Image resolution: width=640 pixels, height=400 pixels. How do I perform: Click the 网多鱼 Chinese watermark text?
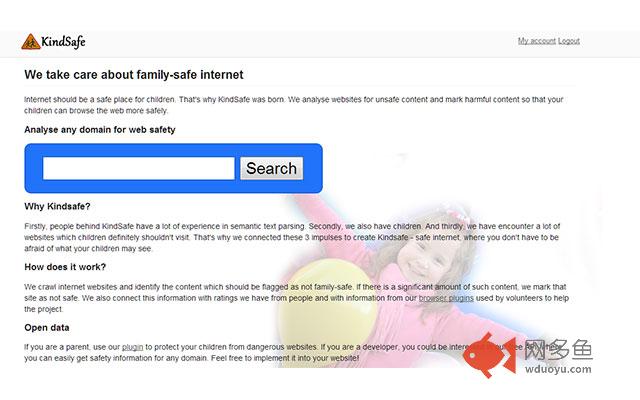pos(558,350)
